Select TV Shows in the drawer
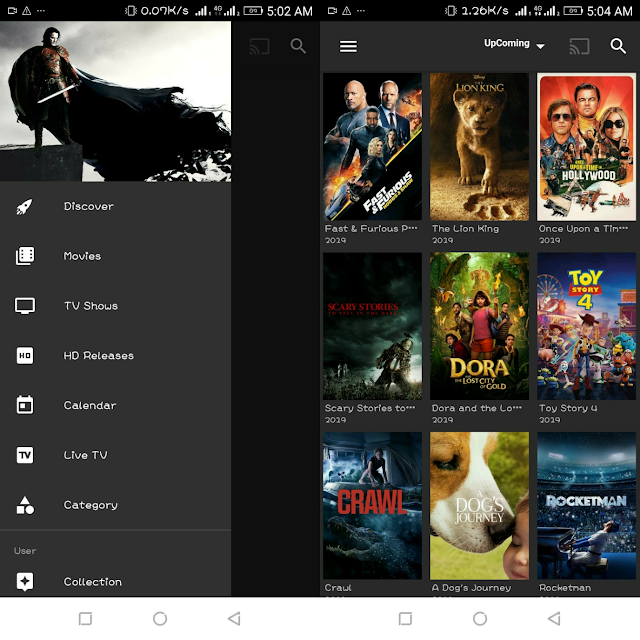640x640 pixels. 116,306
